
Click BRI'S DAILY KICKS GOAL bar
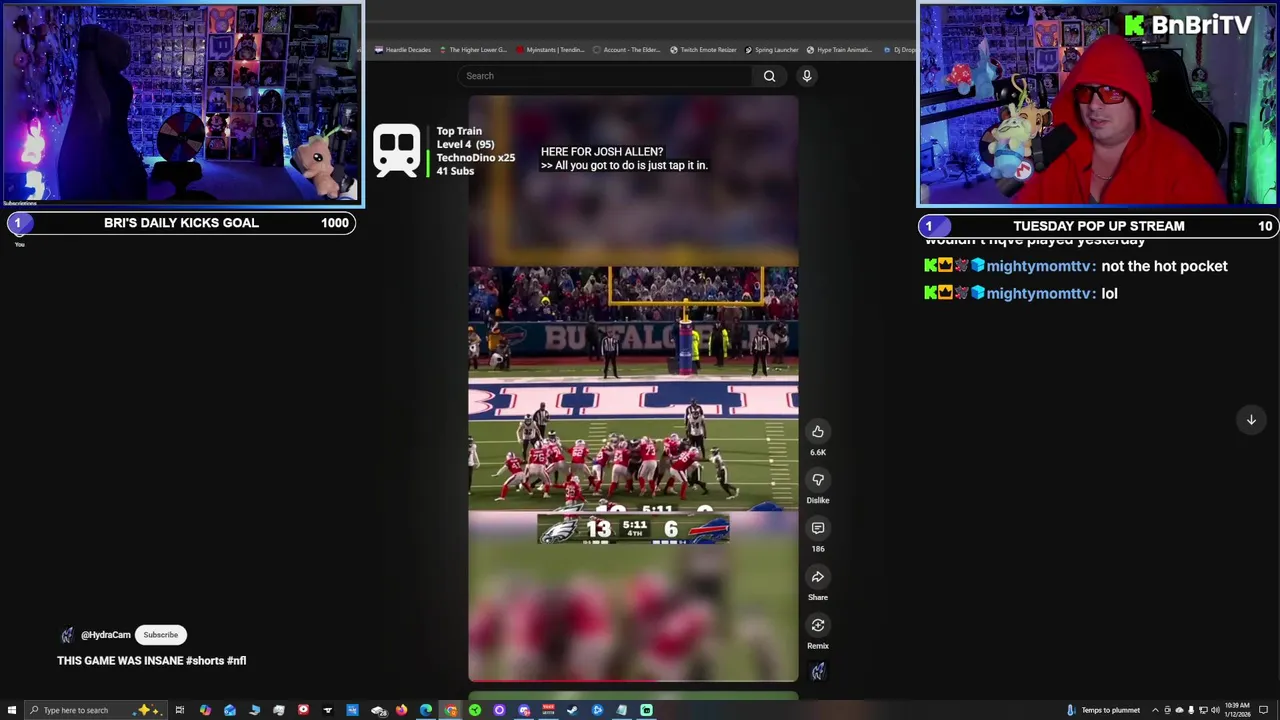tap(181, 223)
